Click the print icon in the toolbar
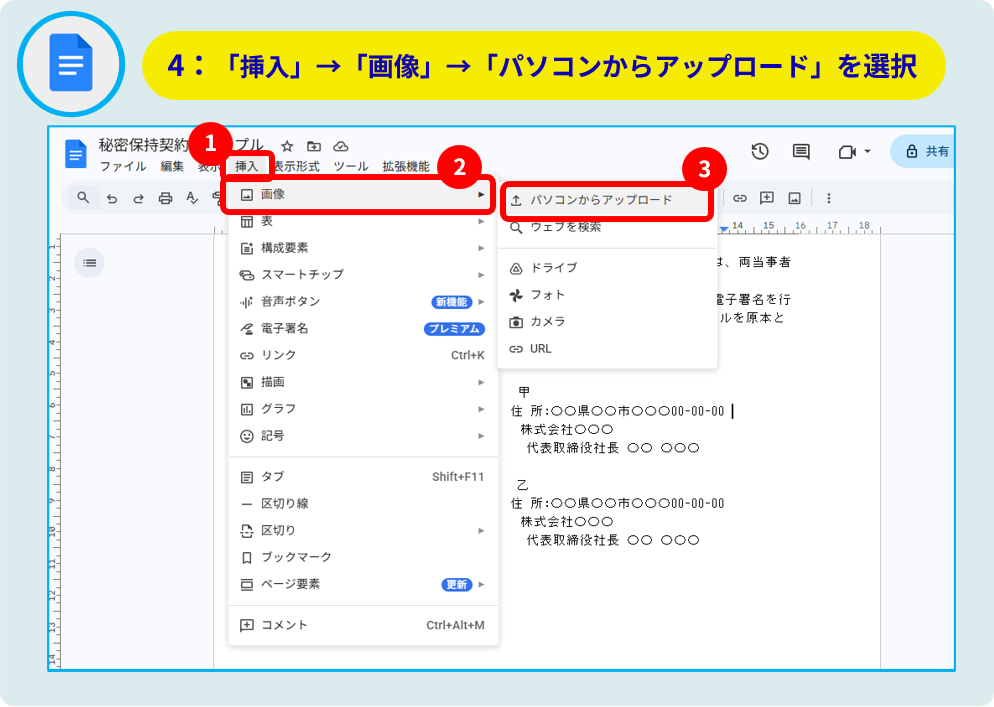 pyautogui.click(x=166, y=198)
